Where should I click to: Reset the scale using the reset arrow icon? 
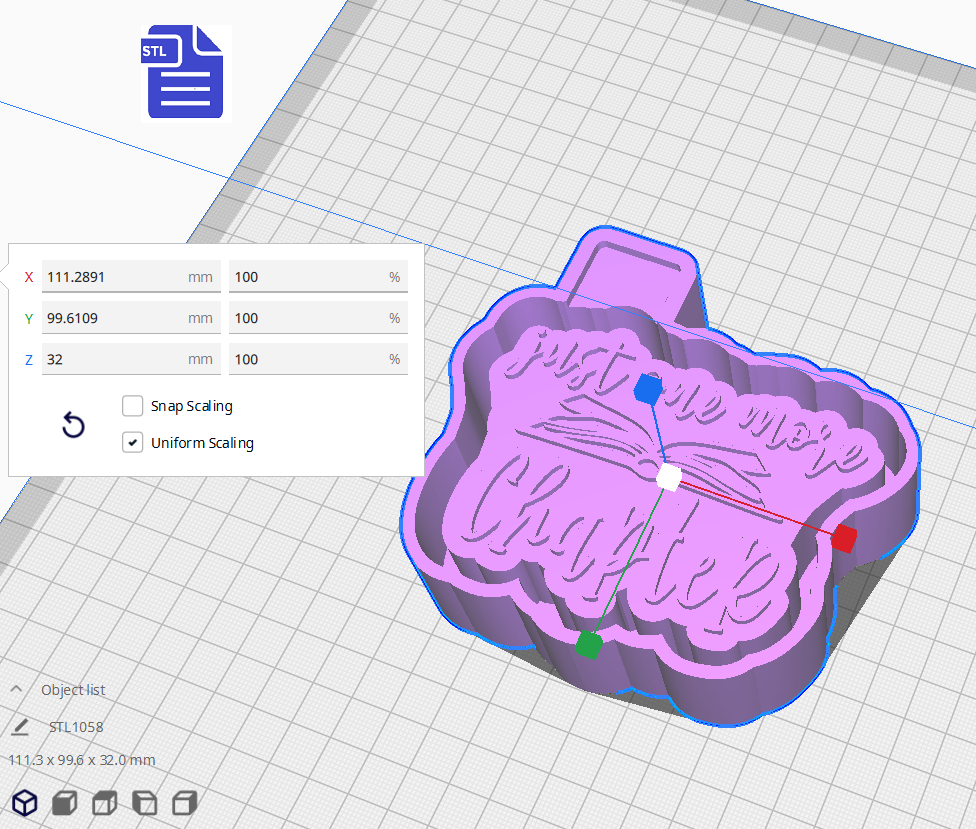72,425
